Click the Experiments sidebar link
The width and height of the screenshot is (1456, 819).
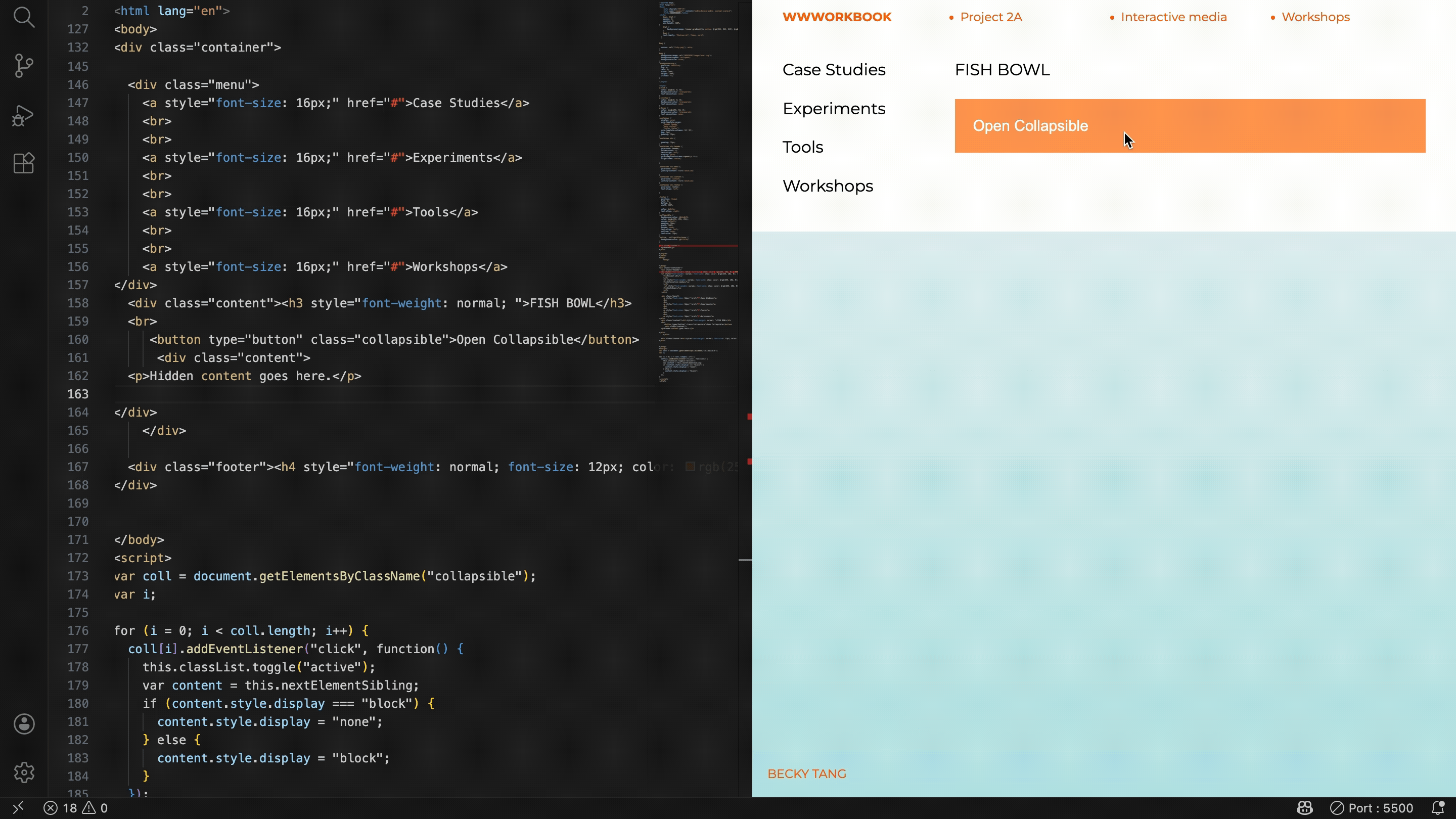(834, 109)
